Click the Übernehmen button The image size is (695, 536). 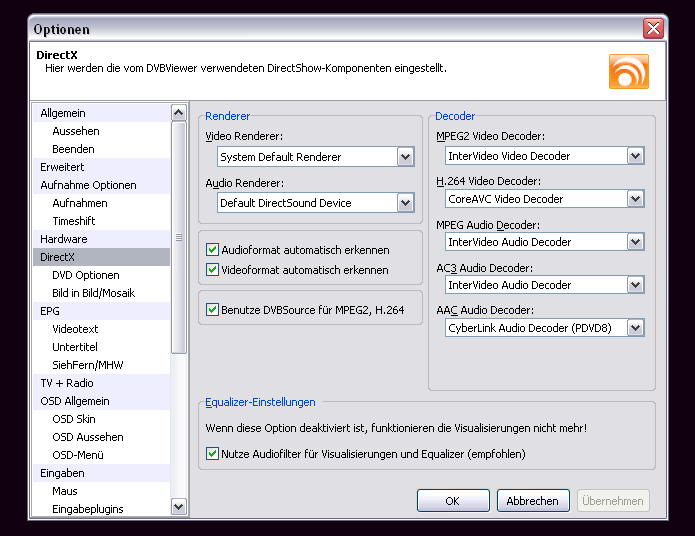click(613, 501)
